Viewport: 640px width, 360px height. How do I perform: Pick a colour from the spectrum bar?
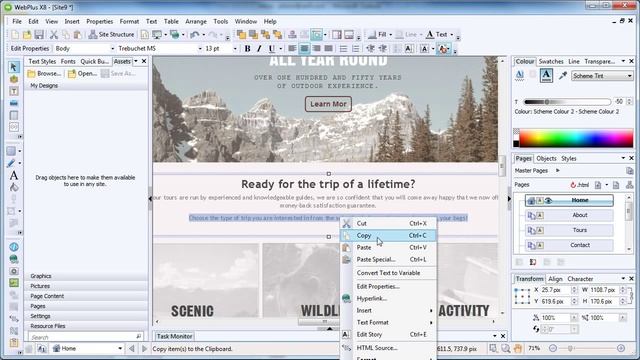pos(576,138)
